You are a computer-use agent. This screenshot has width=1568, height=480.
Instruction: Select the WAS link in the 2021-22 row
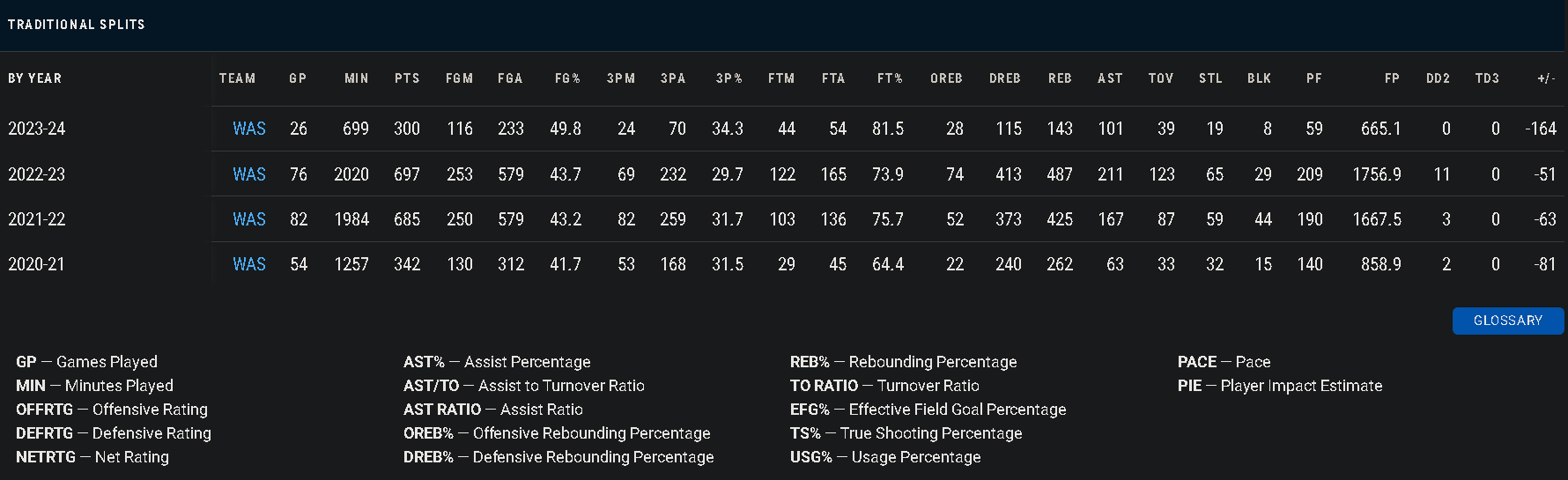[249, 219]
